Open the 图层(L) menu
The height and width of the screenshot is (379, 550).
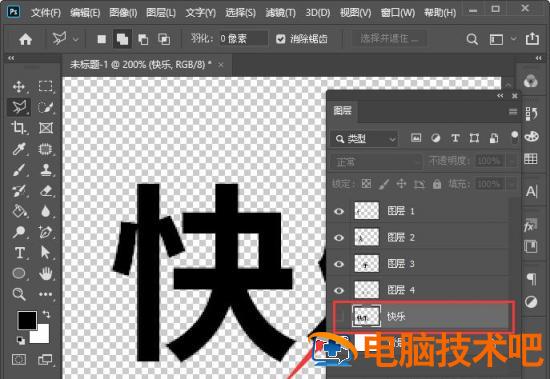161,13
